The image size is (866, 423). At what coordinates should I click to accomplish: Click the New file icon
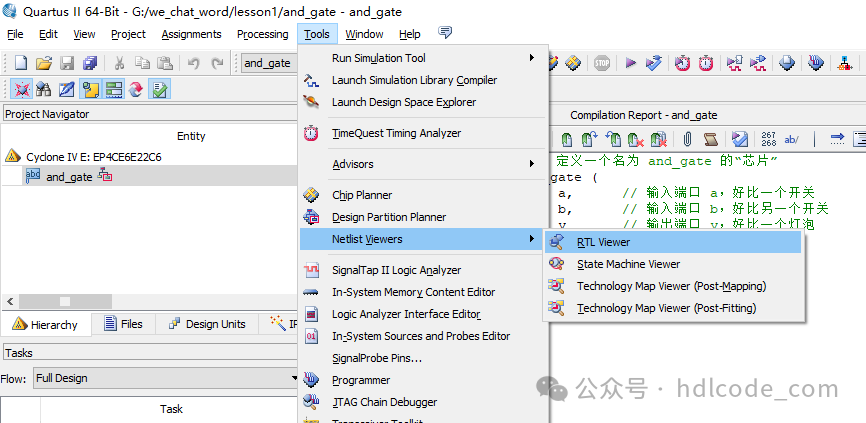[x=20, y=63]
